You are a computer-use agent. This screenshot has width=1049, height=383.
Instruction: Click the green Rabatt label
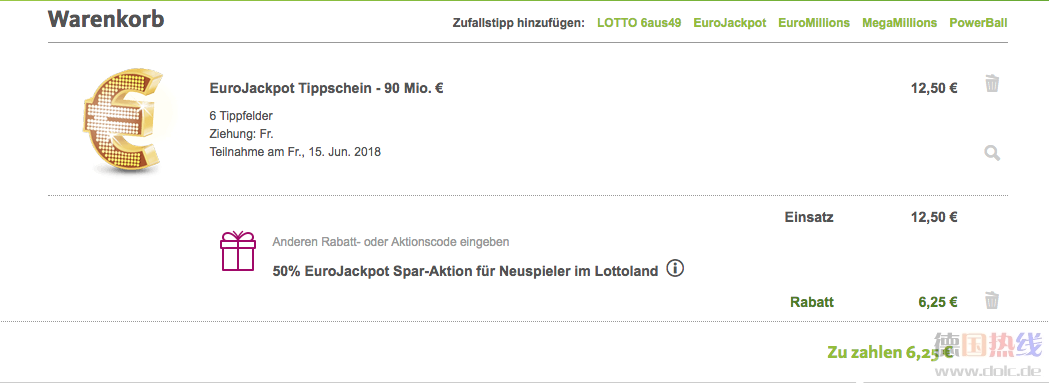pyautogui.click(x=812, y=302)
